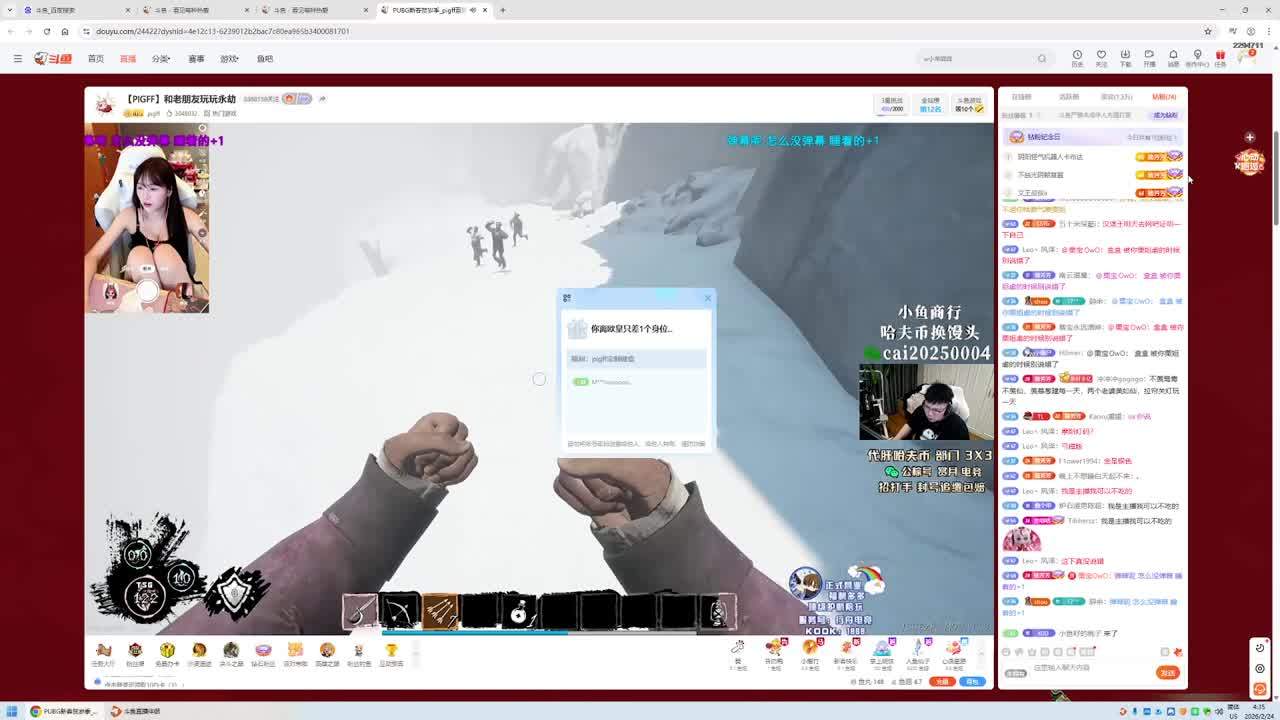Click the 充值 recharge button

[942, 682]
